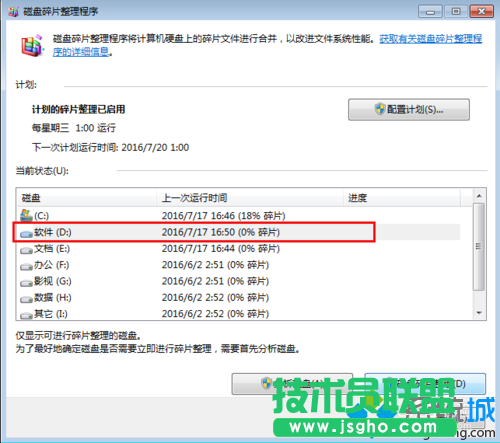The width and height of the screenshot is (500, 443).
Task: Click disk list scrollbar up arrow
Action: [x=479, y=196]
